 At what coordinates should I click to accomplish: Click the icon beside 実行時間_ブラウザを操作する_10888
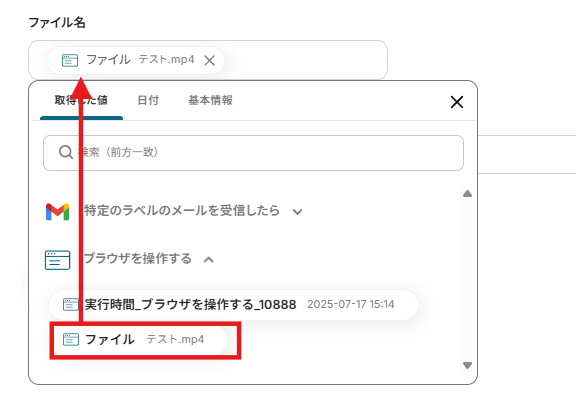(71, 304)
